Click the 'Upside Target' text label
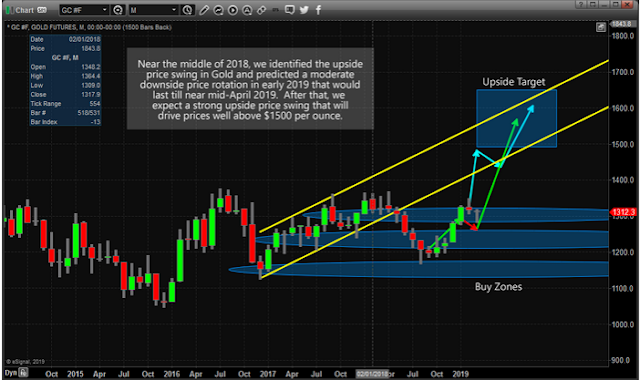The width and height of the screenshot is (640, 380). pos(514,82)
